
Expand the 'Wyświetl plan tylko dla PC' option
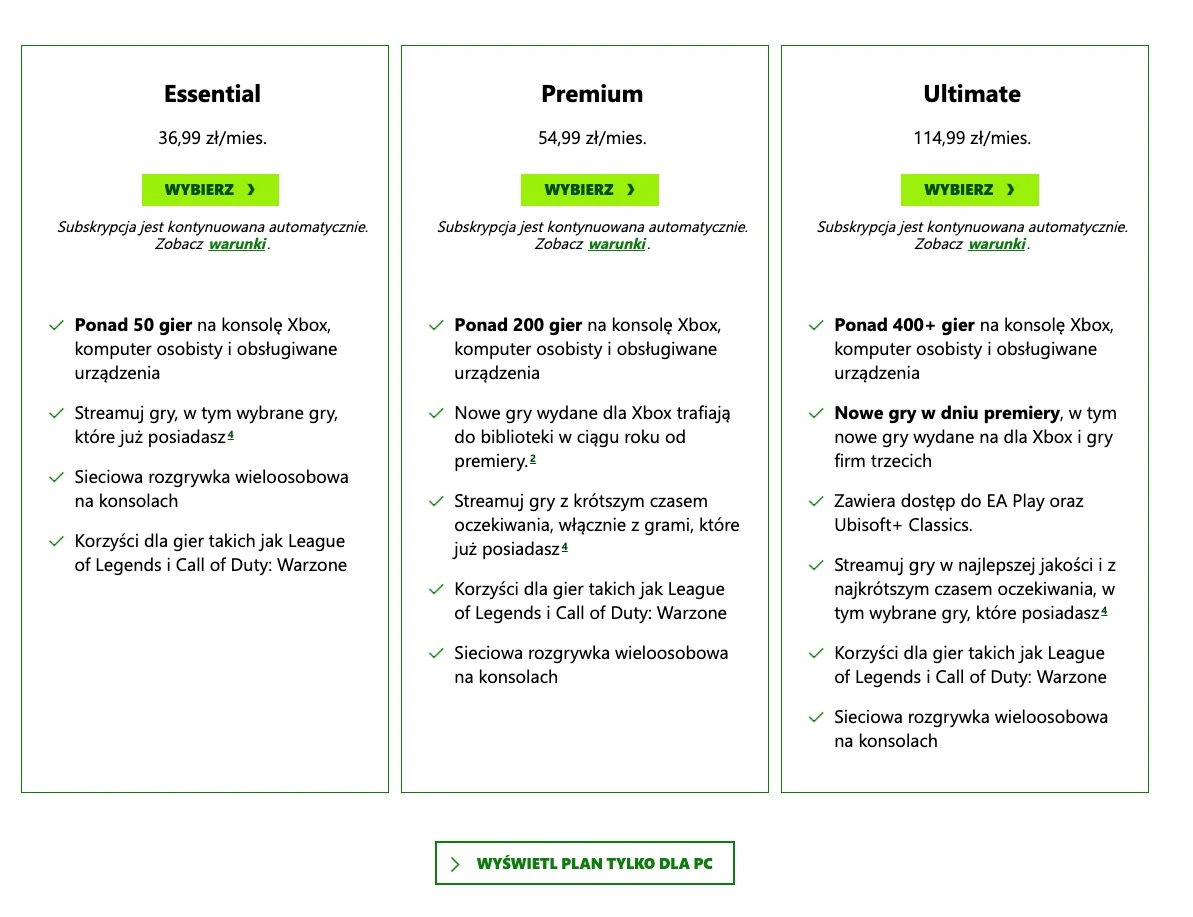pos(584,863)
